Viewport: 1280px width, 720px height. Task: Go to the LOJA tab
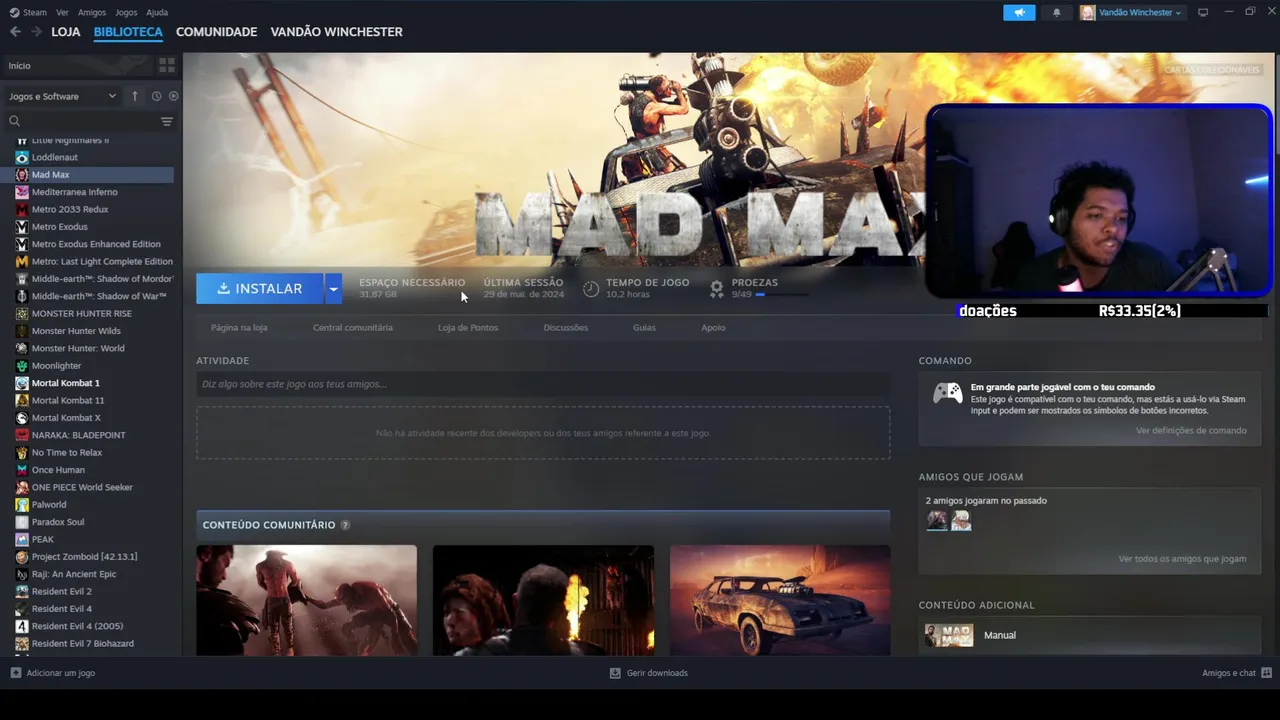(66, 32)
